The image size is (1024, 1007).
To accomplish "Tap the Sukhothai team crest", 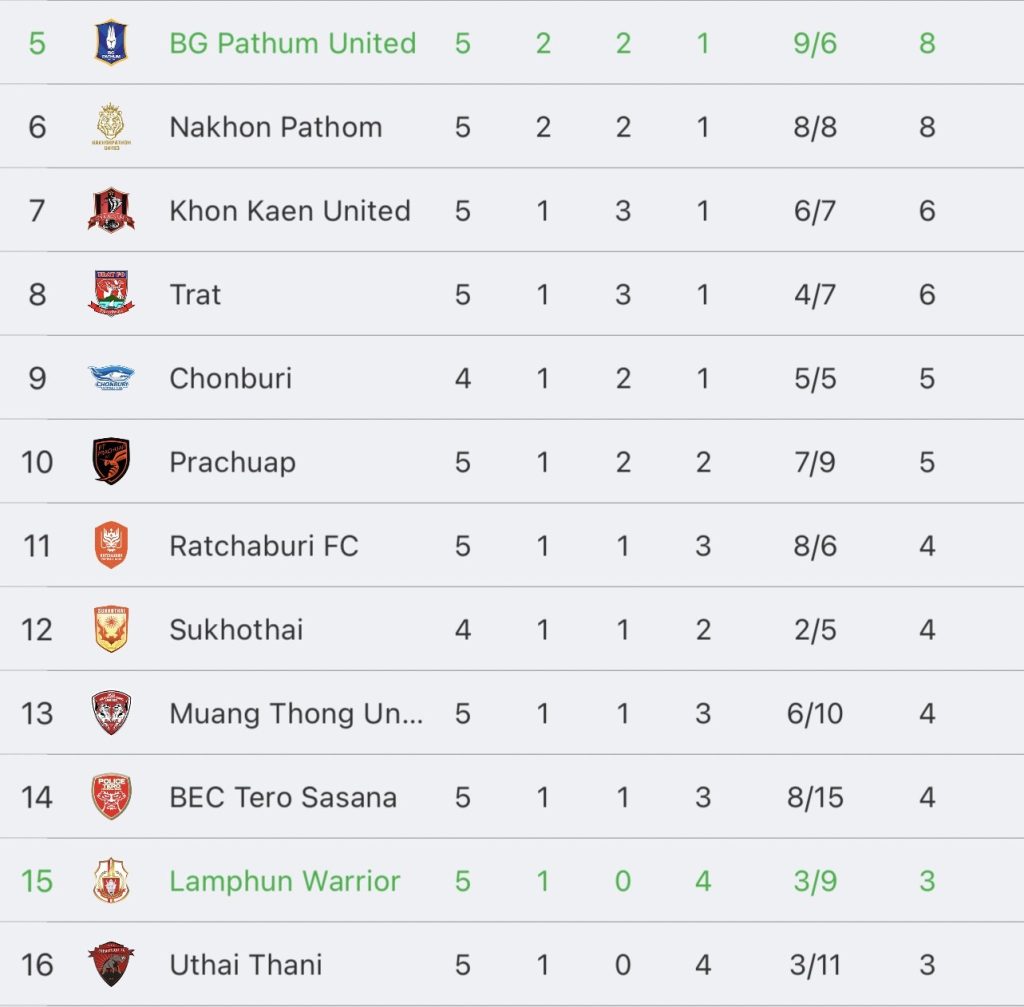I will pos(111,629).
